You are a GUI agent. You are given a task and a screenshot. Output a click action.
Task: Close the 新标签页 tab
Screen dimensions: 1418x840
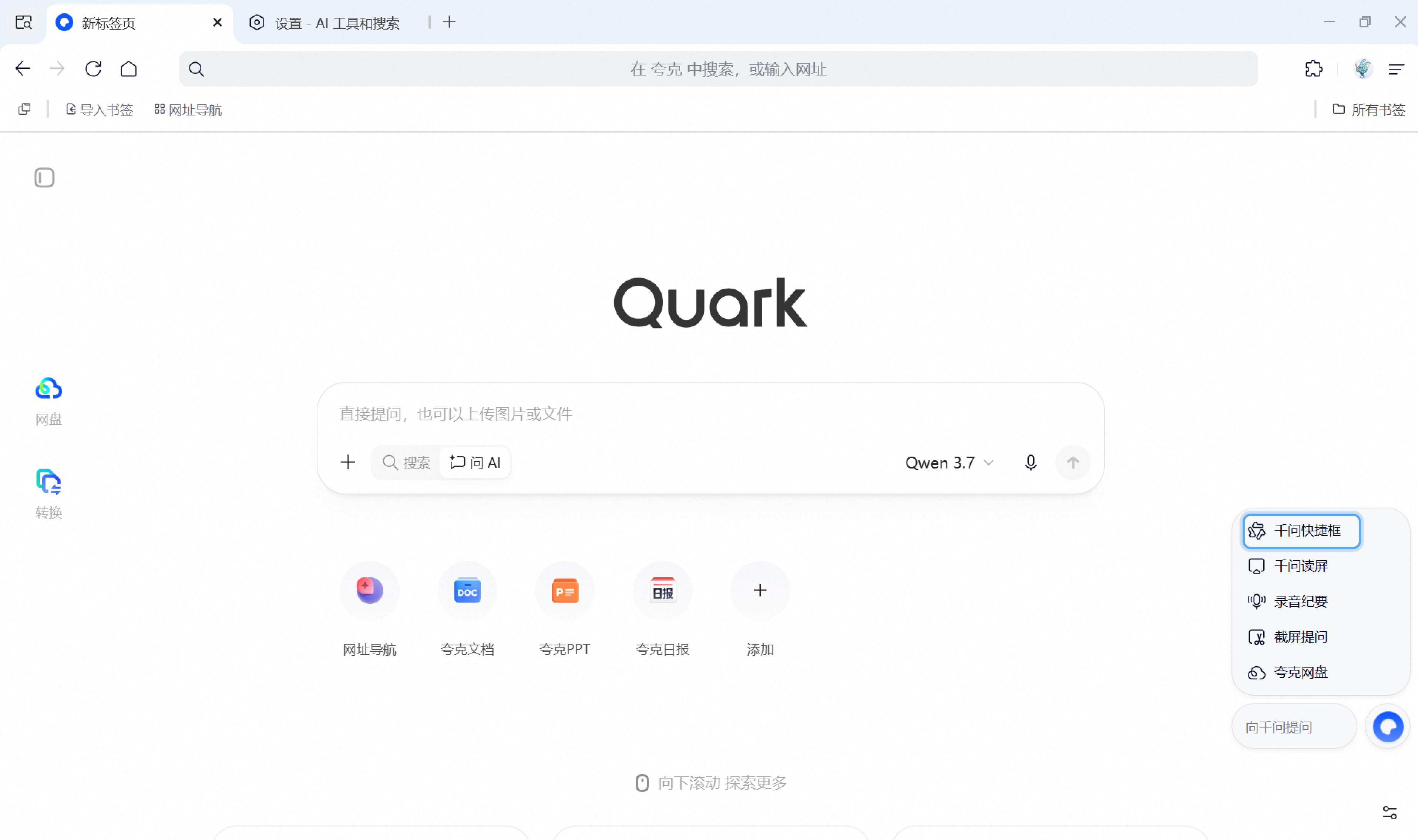point(217,23)
